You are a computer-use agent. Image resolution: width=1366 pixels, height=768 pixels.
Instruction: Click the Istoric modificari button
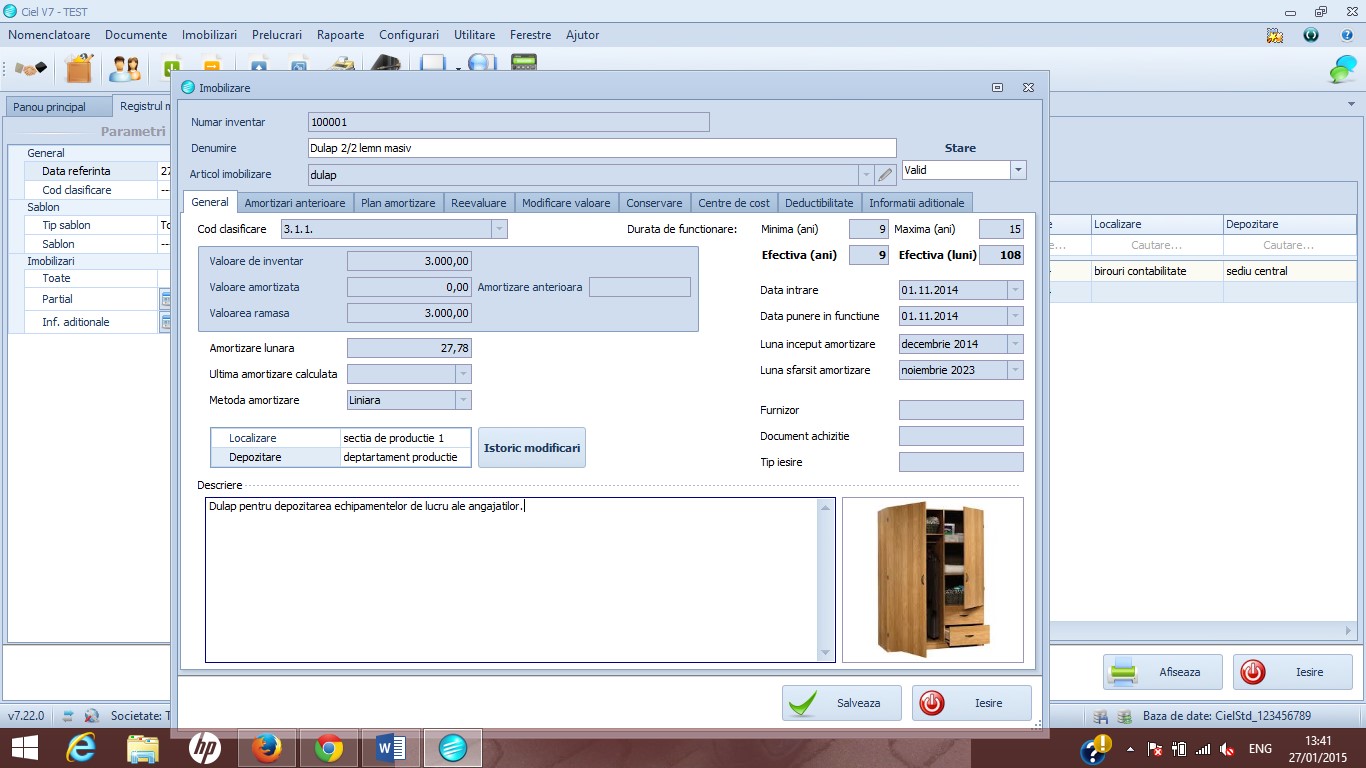click(532, 448)
